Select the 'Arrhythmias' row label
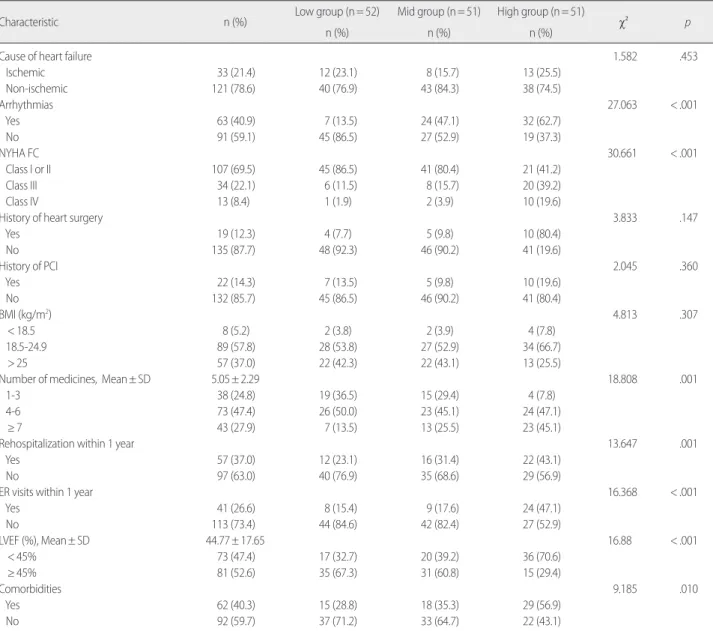The width and height of the screenshot is (713, 631). tap(26, 105)
